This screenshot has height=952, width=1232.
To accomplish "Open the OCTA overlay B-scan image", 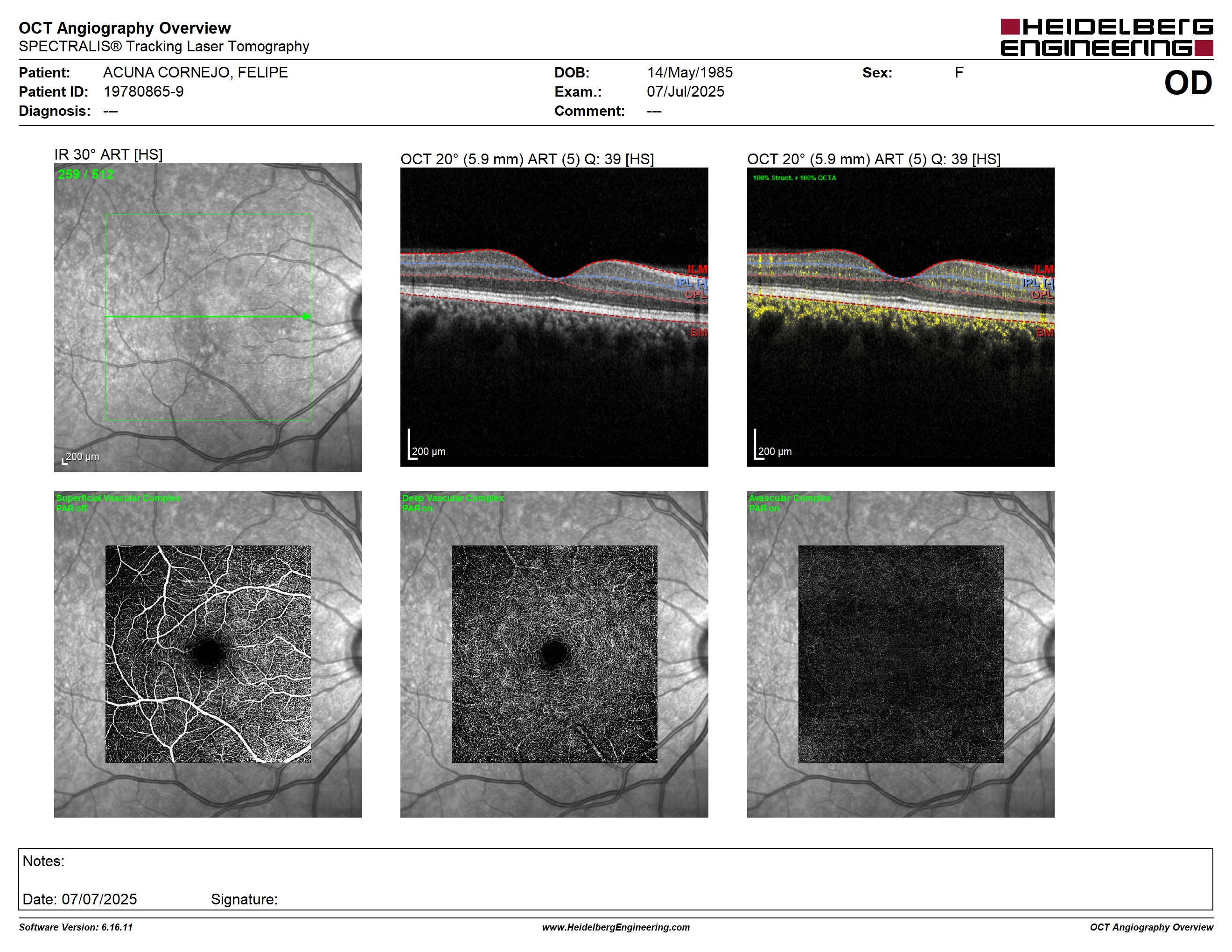I will click(900, 316).
